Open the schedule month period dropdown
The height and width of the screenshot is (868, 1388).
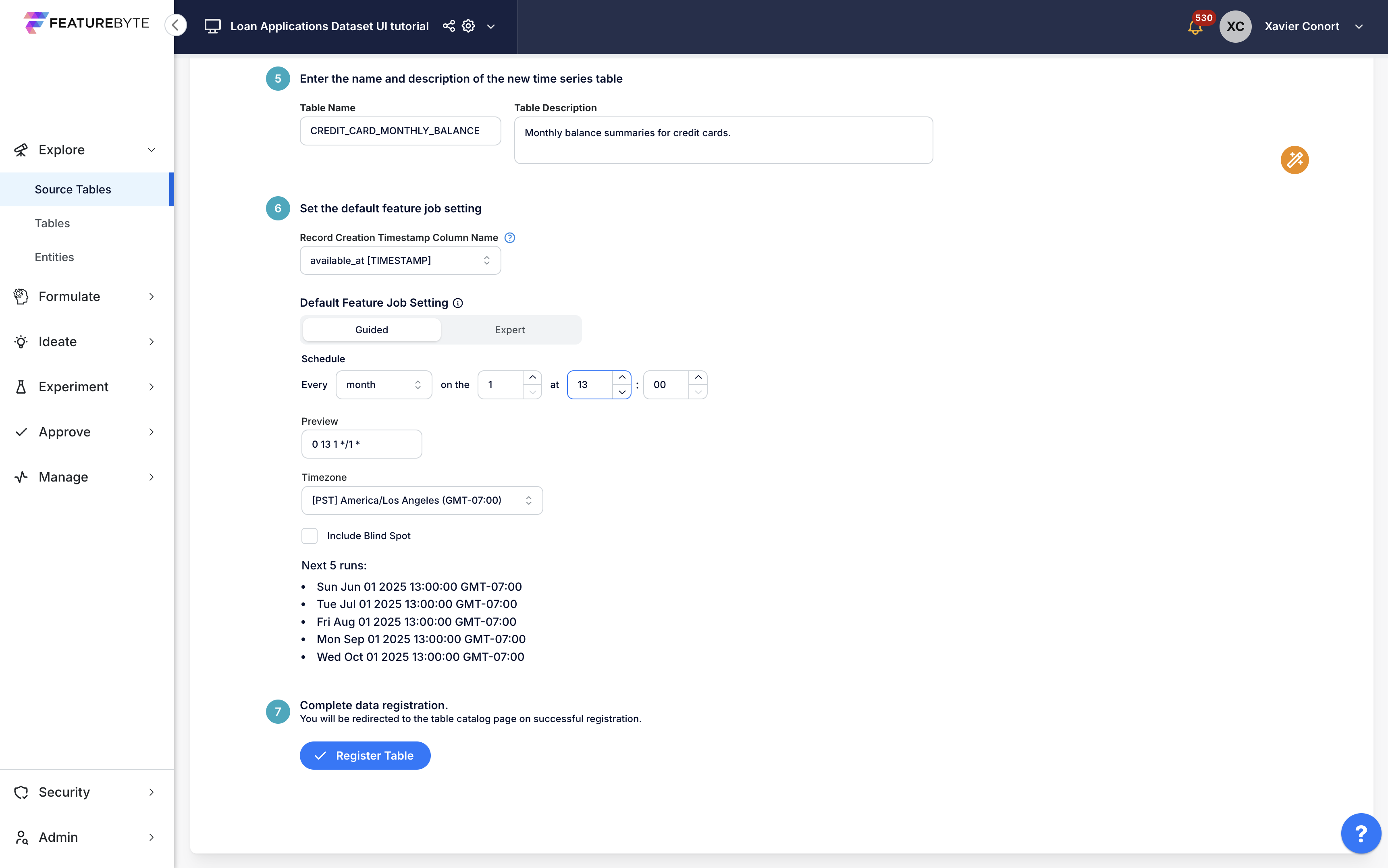click(x=383, y=384)
